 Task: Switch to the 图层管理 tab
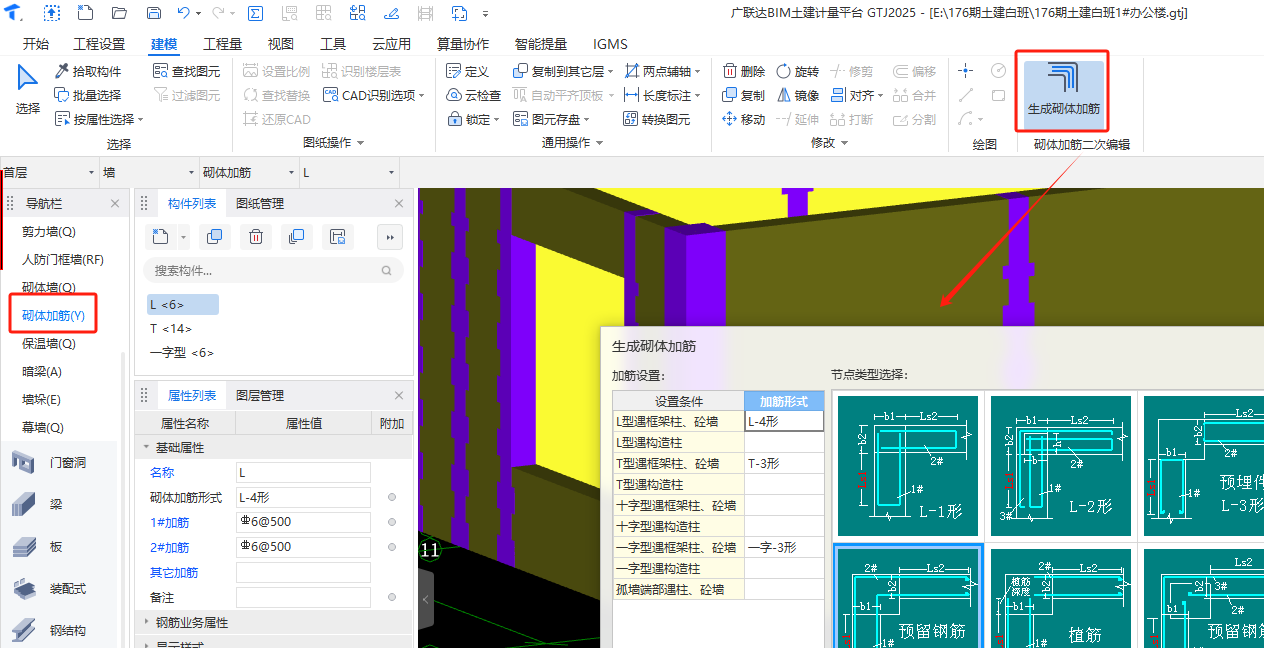(x=260, y=395)
